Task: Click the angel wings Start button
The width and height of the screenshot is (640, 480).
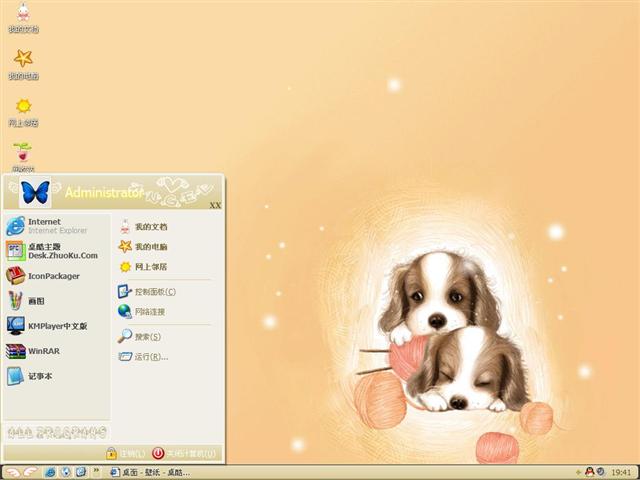Action: 21,472
